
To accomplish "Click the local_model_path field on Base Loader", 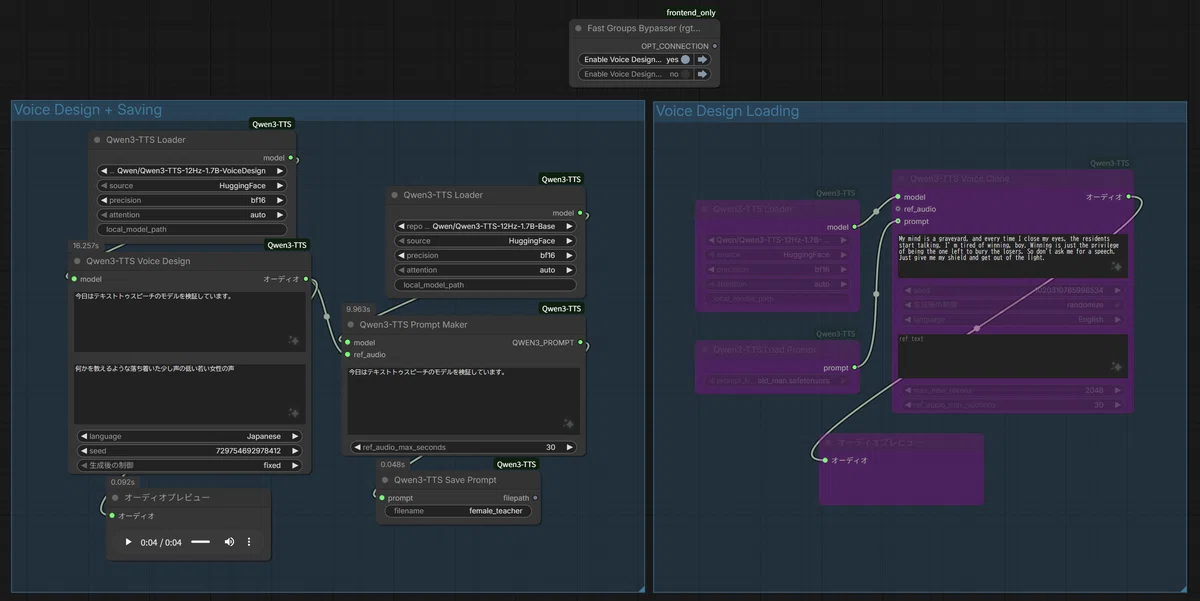I will tap(485, 285).
